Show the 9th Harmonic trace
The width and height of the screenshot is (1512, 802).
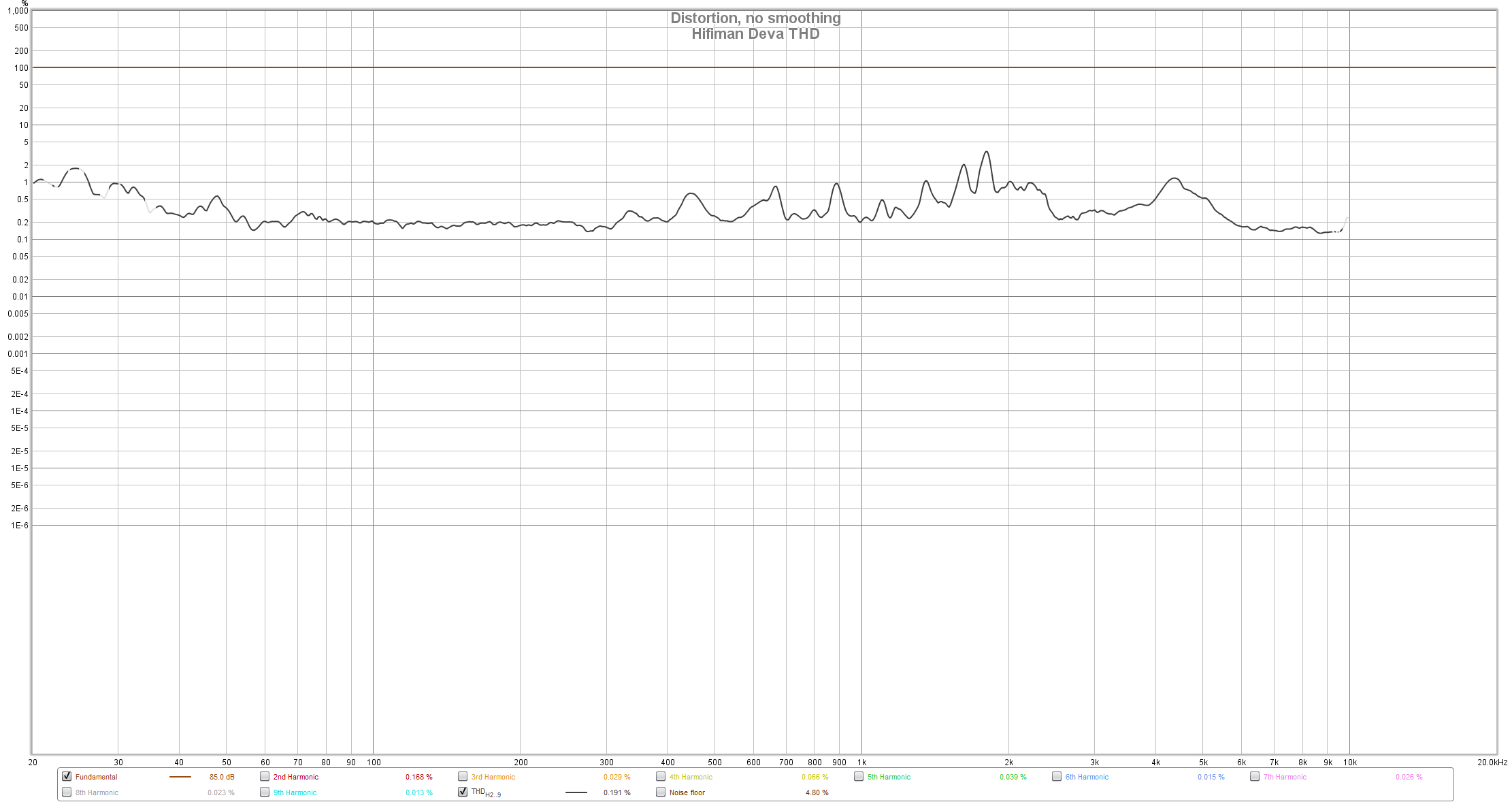tap(265, 792)
